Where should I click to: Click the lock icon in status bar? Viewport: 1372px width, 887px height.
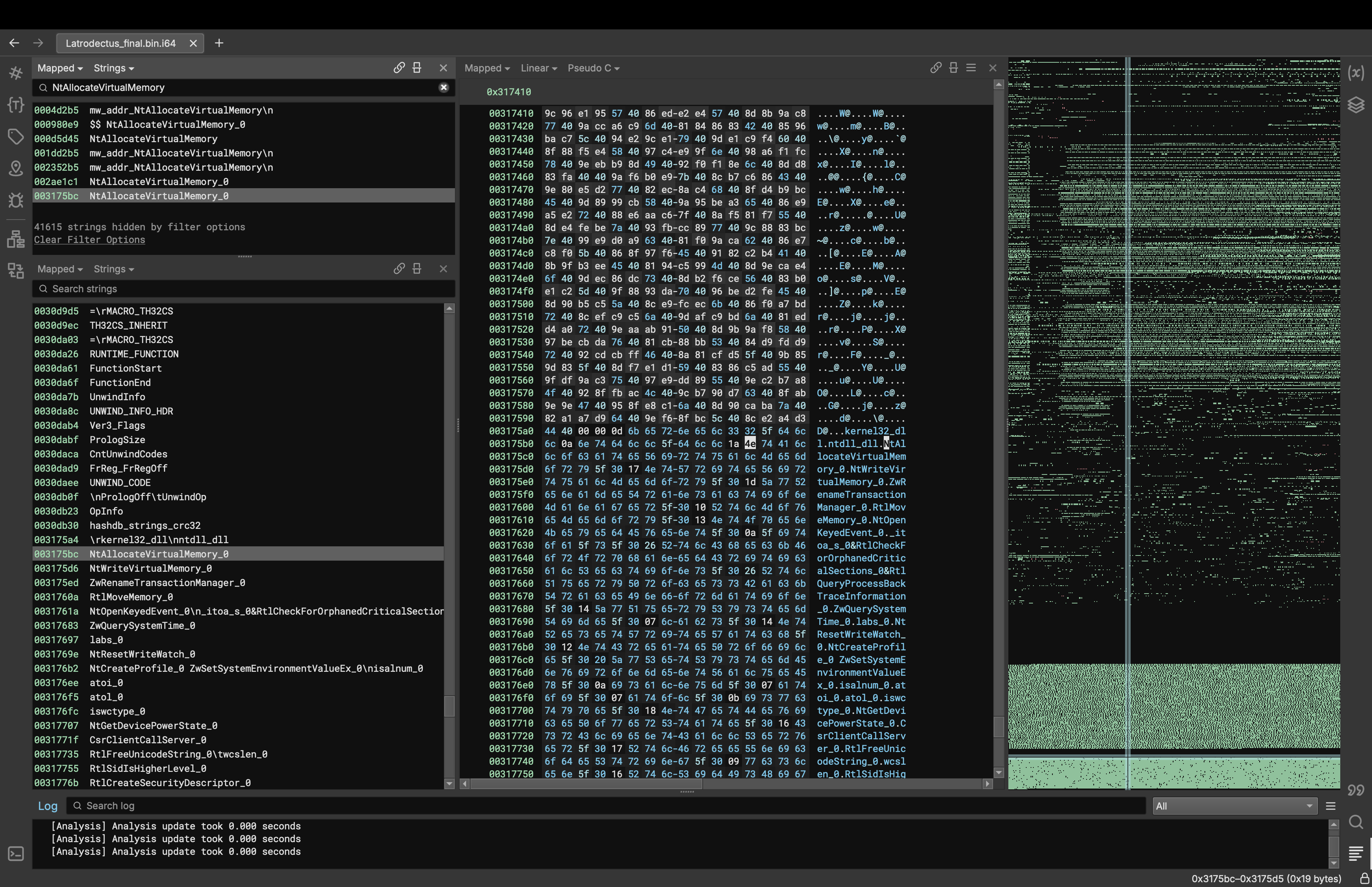click(x=1364, y=878)
